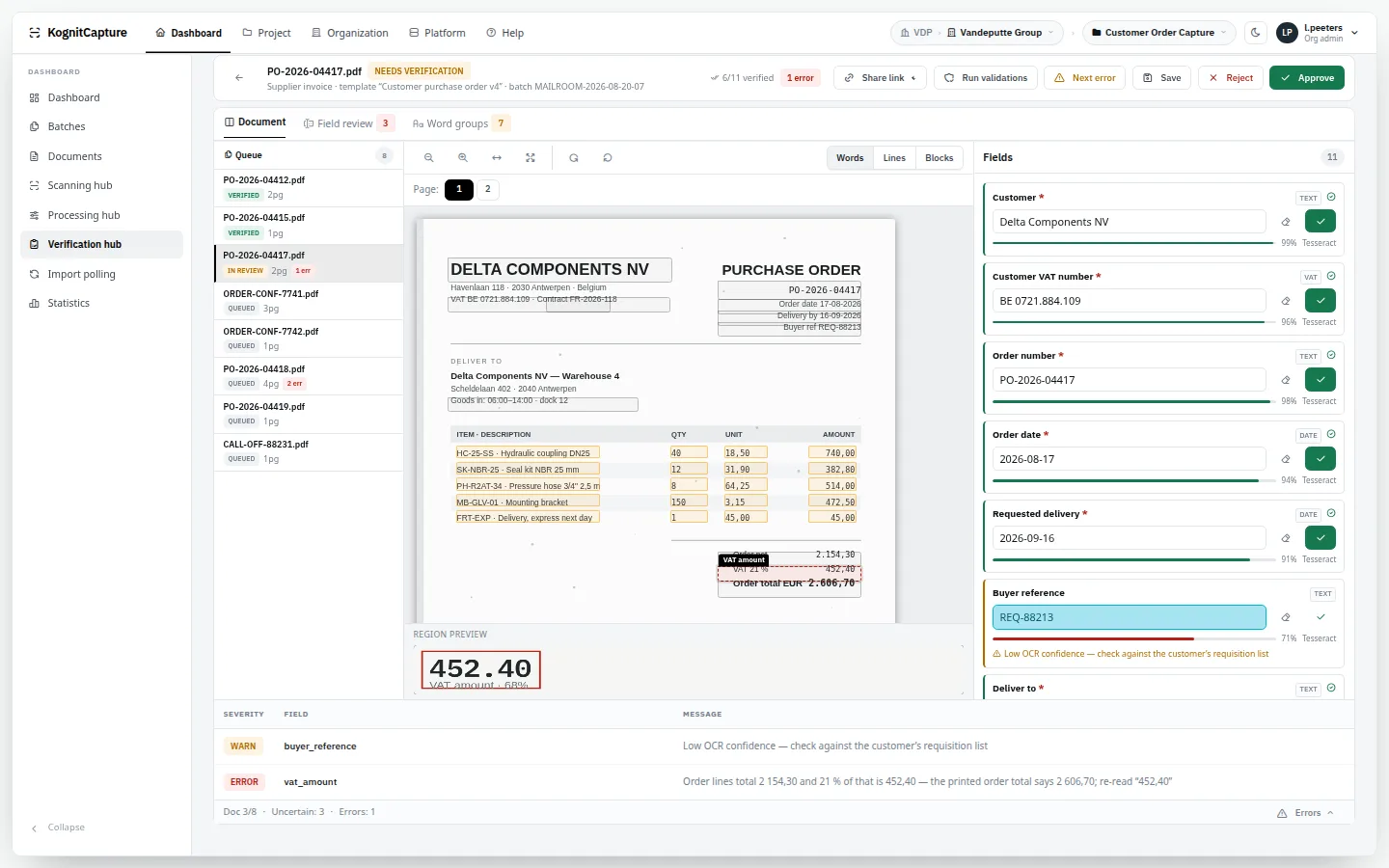Open Statistics in the sidebar
Screen dimensions: 1389x868
tap(101, 303)
